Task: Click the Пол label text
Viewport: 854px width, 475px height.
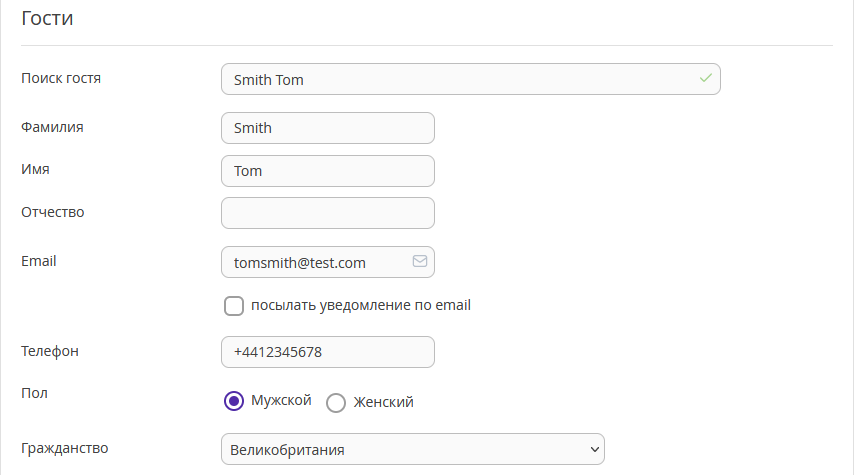Action: pyautogui.click(x=34, y=393)
